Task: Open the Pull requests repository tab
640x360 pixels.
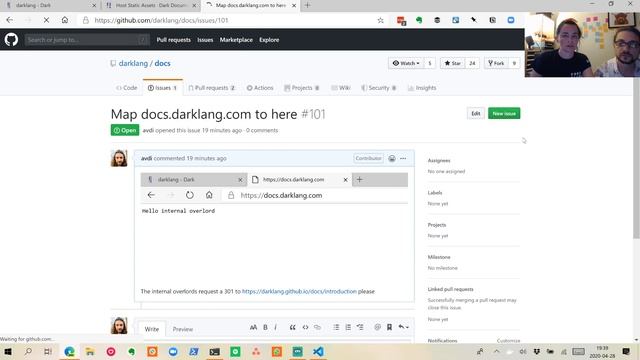Action: pos(212,88)
